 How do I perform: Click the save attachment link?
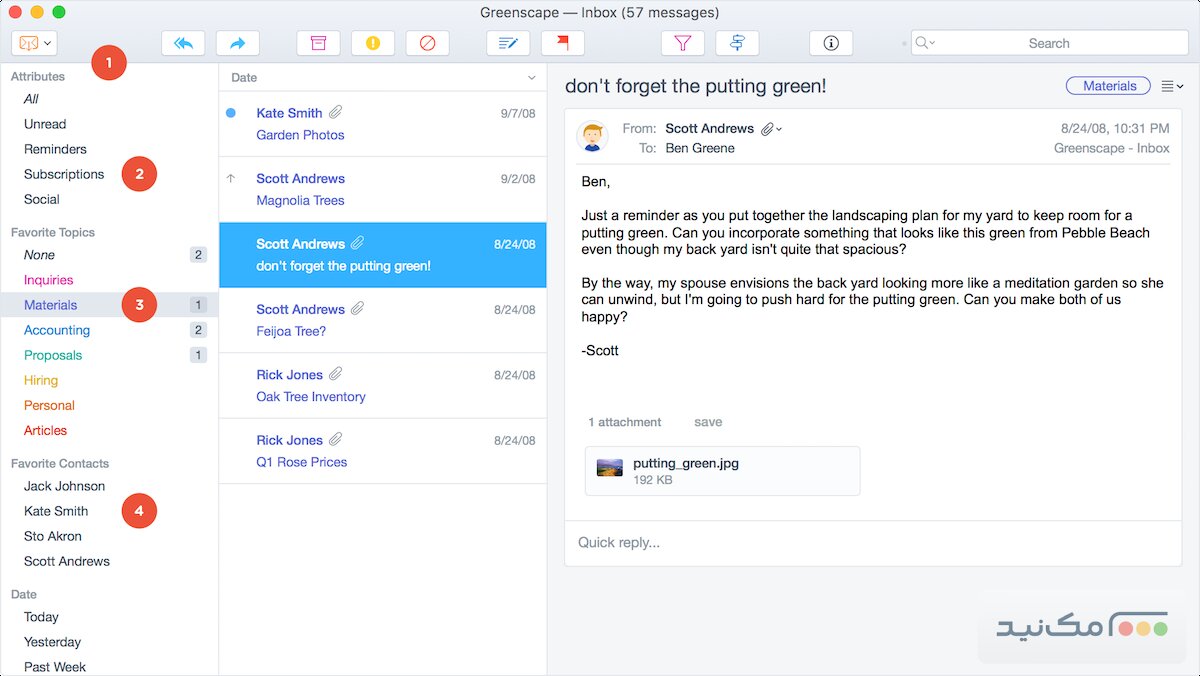[x=708, y=422]
